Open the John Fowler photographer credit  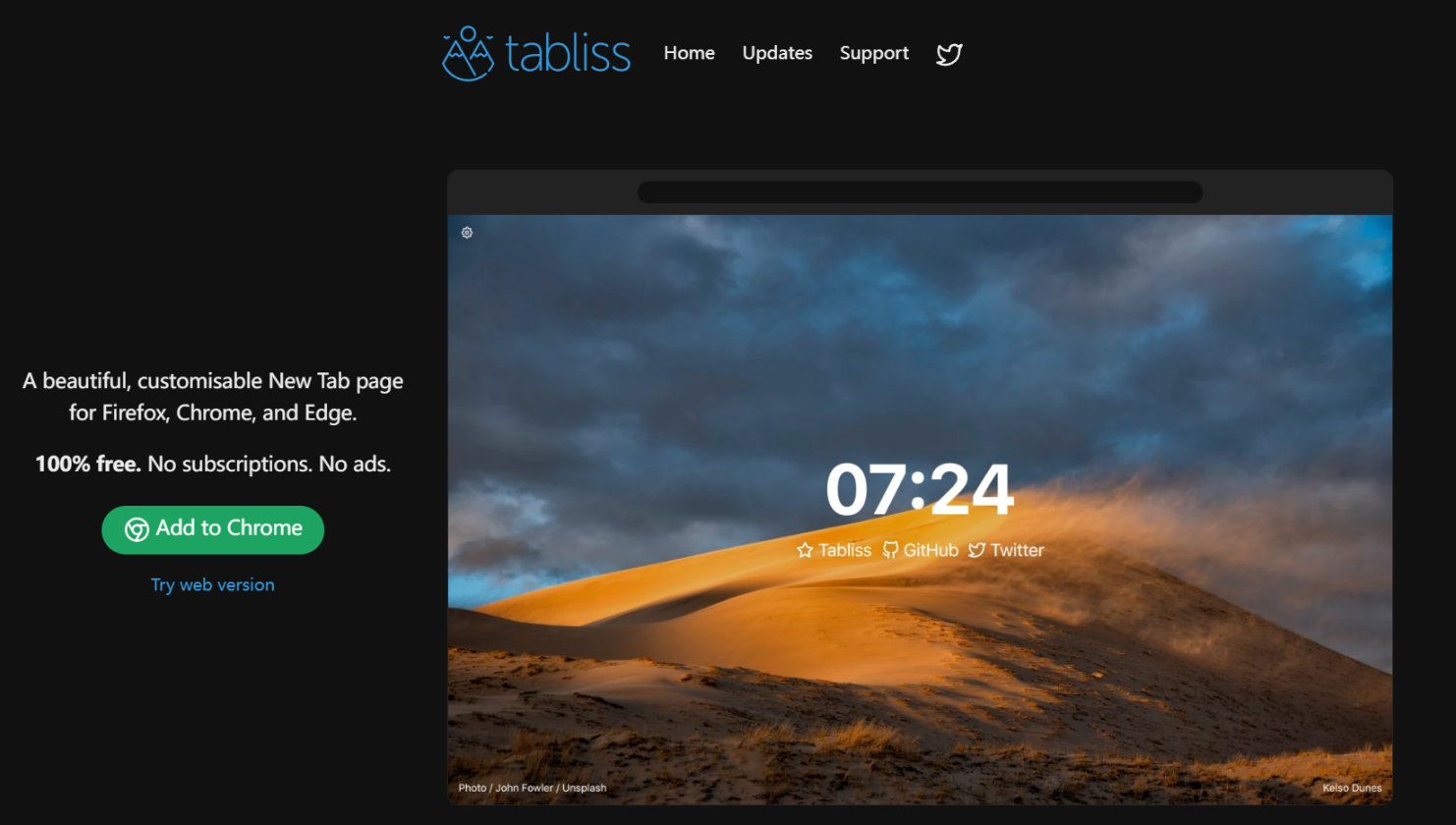(524, 788)
